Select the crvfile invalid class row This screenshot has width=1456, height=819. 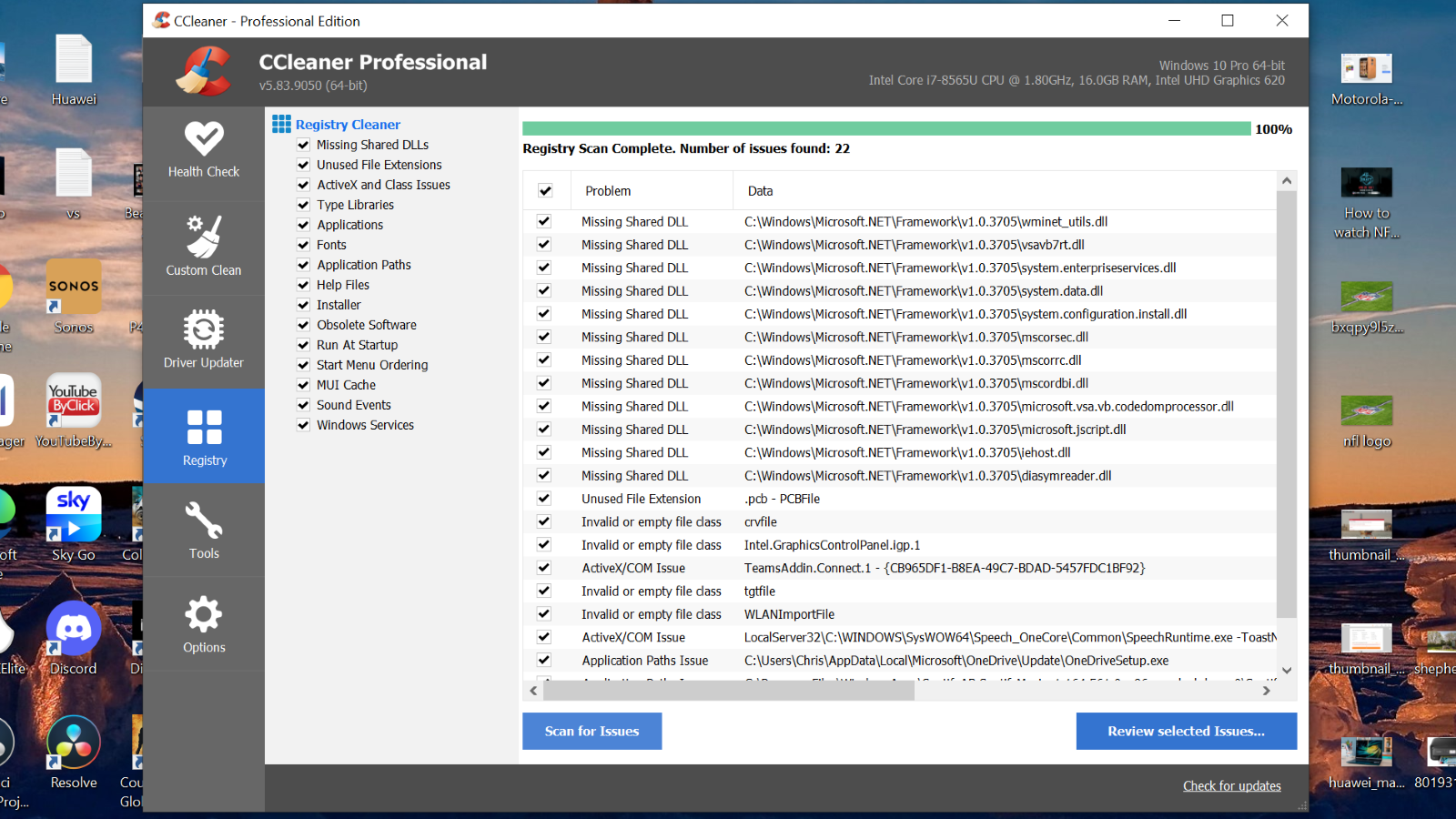pyautogui.click(x=899, y=522)
